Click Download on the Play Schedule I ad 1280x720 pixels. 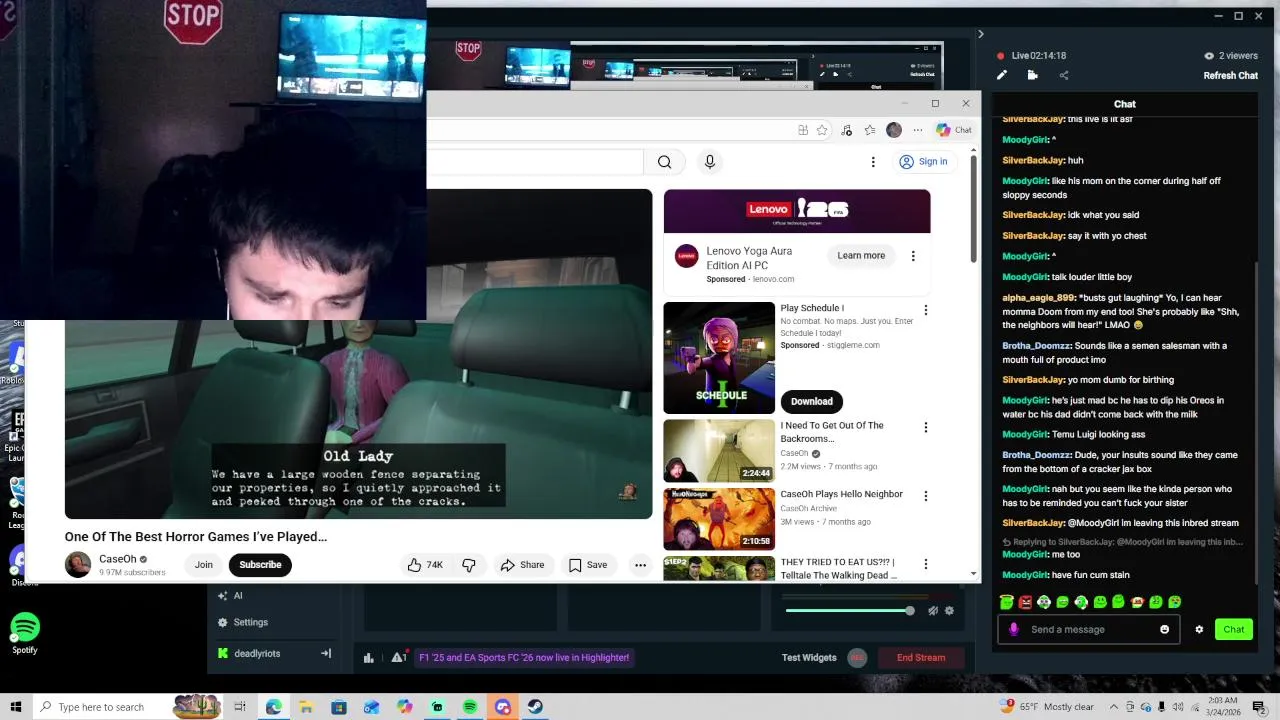coord(811,401)
